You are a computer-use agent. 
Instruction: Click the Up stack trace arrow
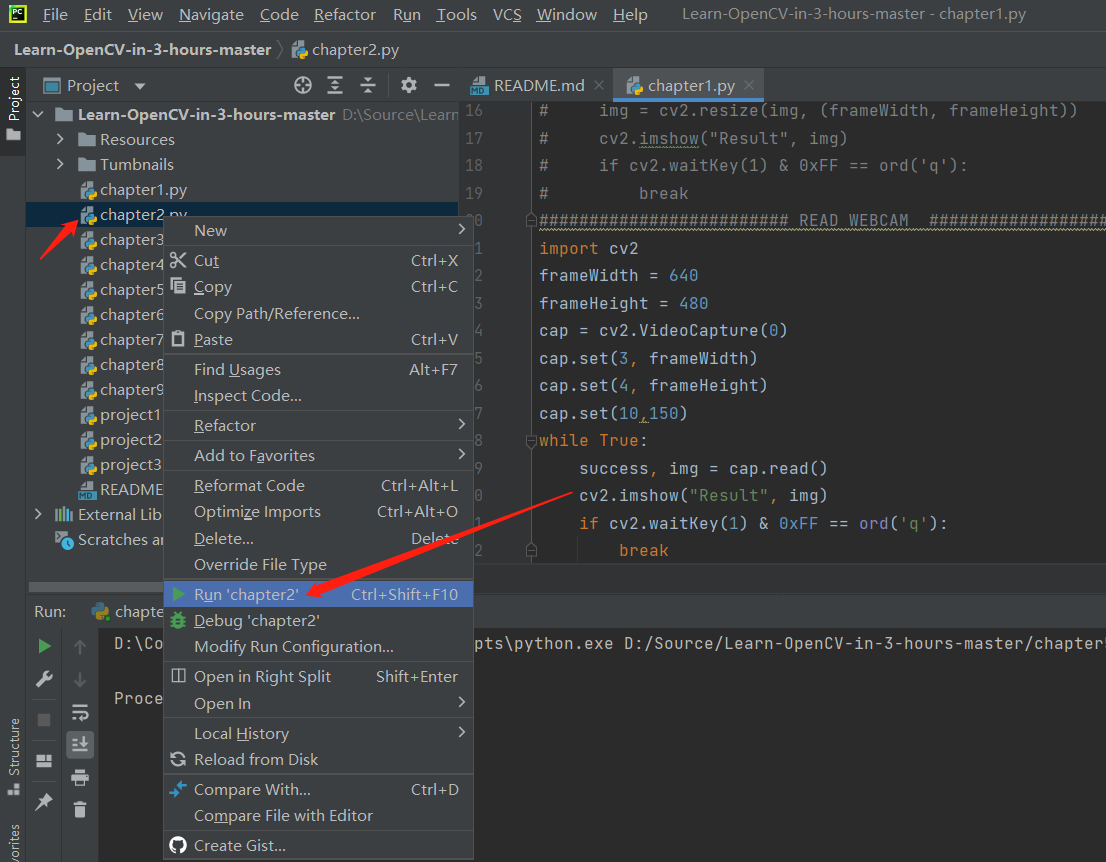coord(80,646)
